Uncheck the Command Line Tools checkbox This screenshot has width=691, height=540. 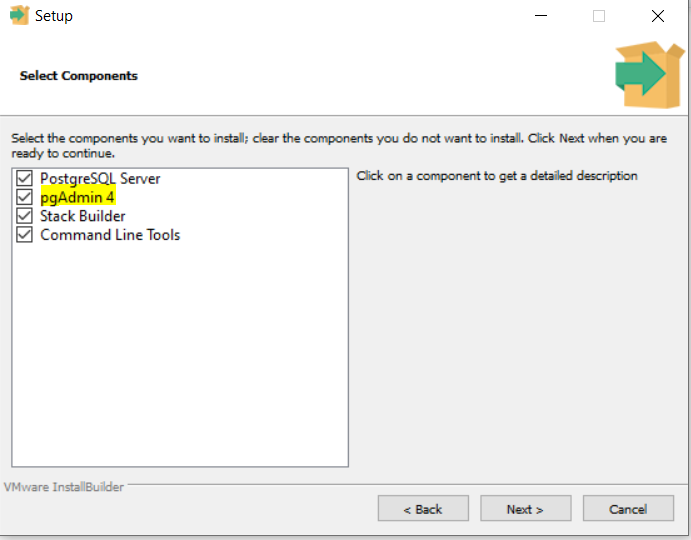coord(24,235)
